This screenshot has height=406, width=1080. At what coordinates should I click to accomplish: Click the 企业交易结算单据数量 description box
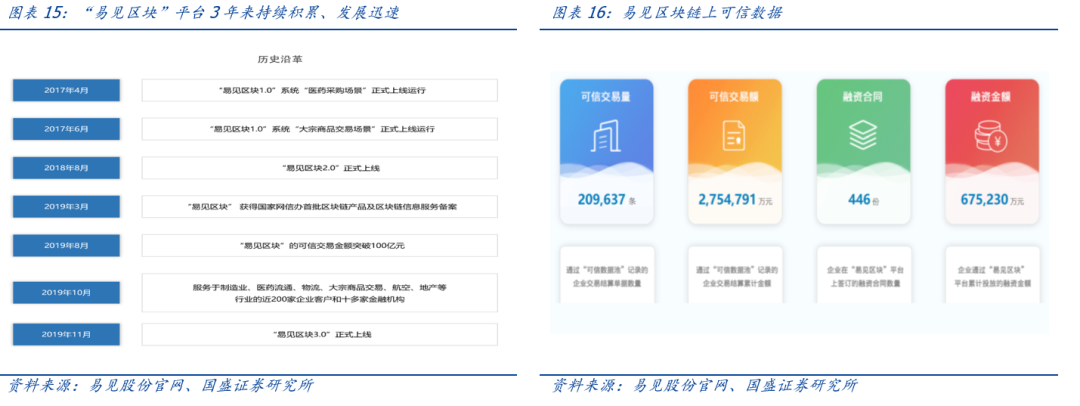(606, 275)
